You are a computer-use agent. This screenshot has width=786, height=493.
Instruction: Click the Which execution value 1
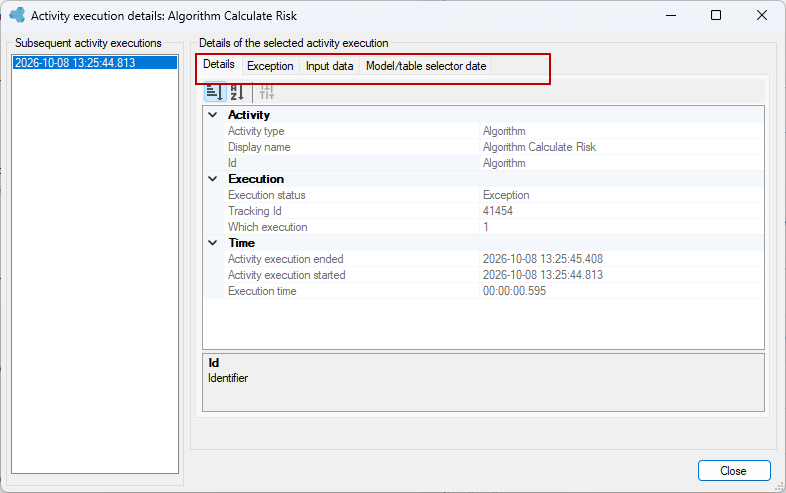[x=486, y=227]
